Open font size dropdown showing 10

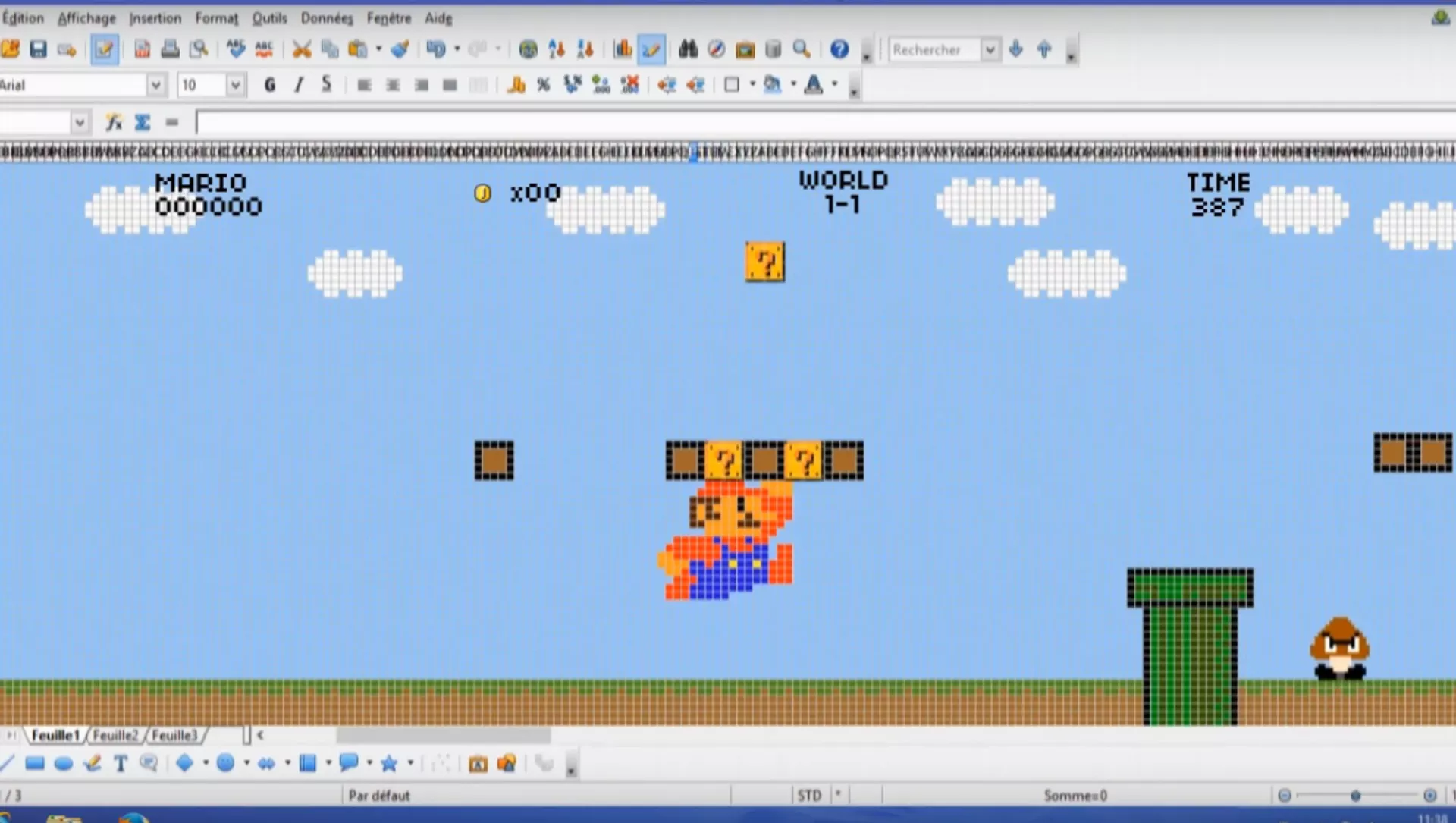click(x=235, y=85)
